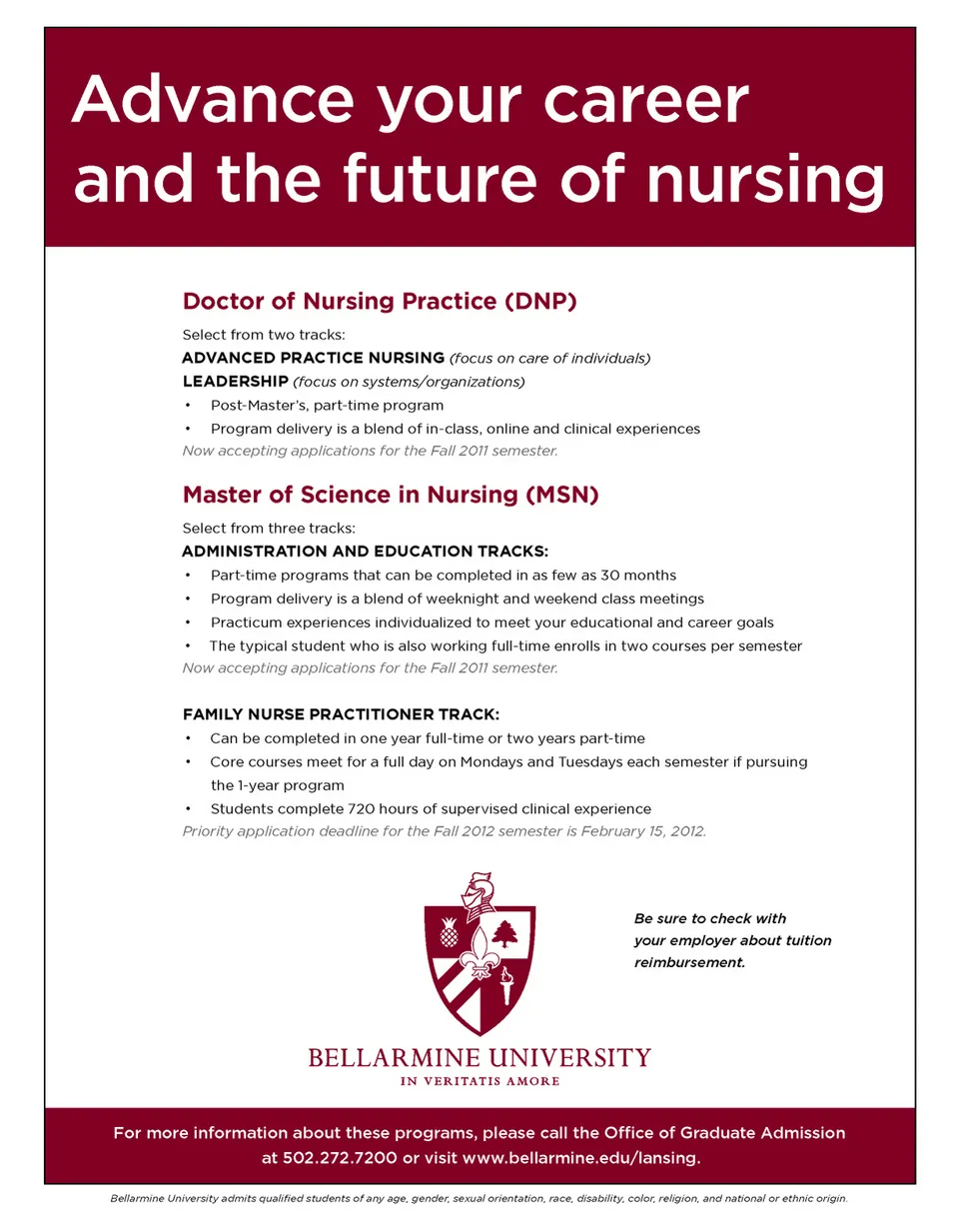Click the non-discrimination admissions statement at bottom
The image size is (959, 1232).
click(x=479, y=1198)
